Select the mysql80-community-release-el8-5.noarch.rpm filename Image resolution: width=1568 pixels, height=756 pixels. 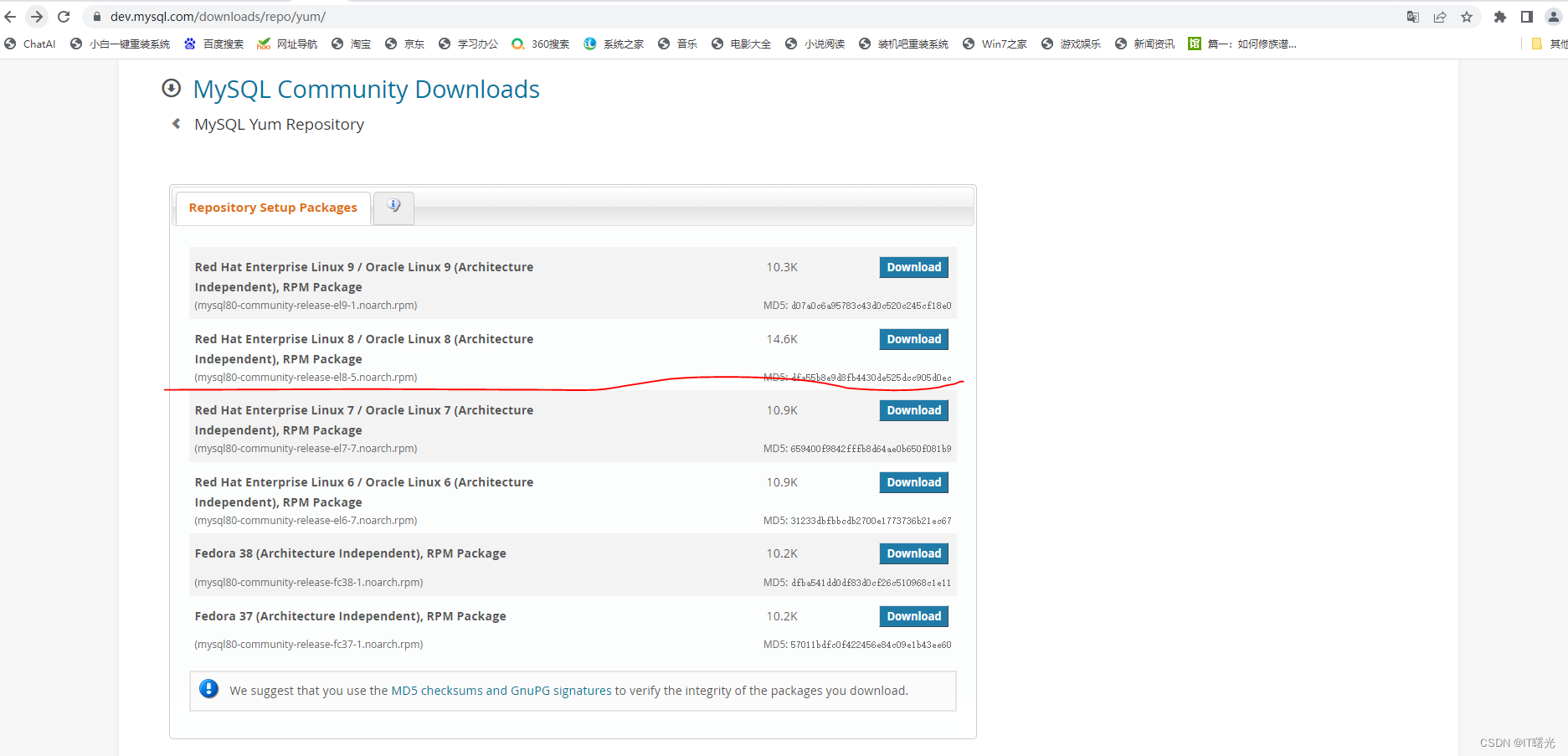pyautogui.click(x=306, y=378)
